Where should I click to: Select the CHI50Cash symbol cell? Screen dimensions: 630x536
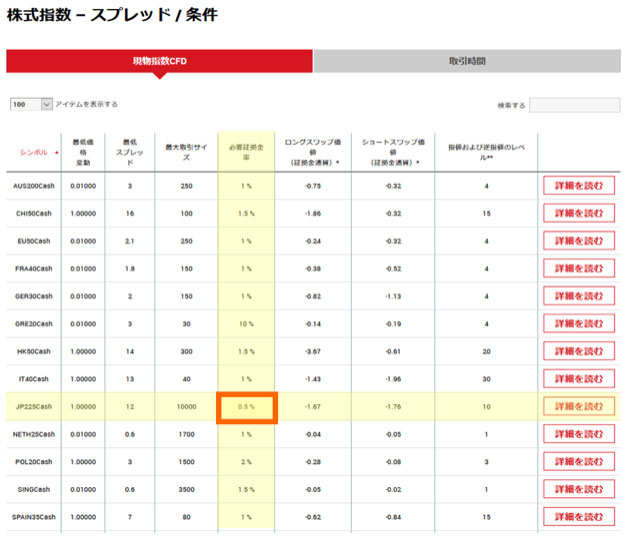[34, 213]
